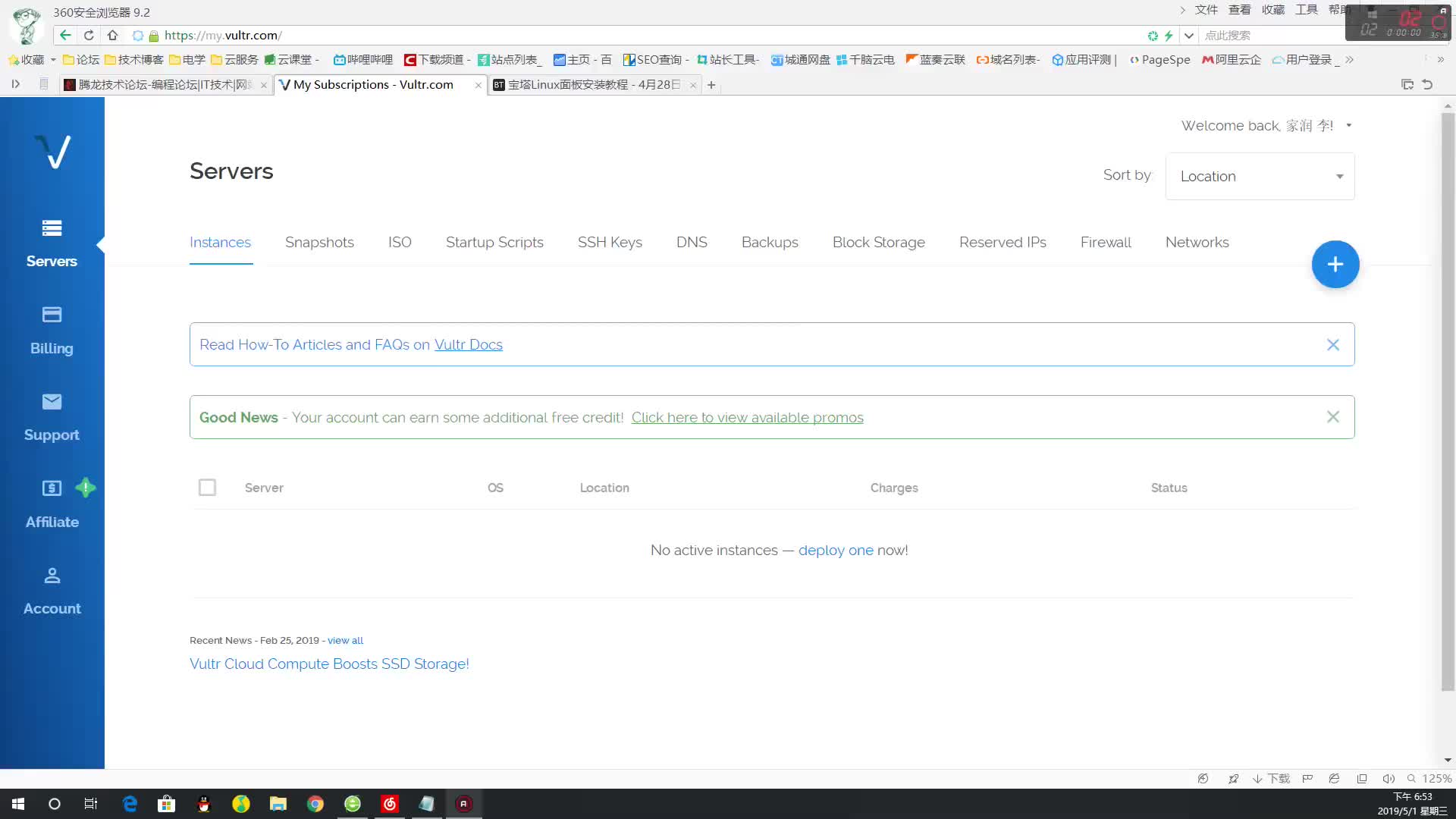Switch to the Snapshots tab
1456x819 pixels.
[x=319, y=243]
